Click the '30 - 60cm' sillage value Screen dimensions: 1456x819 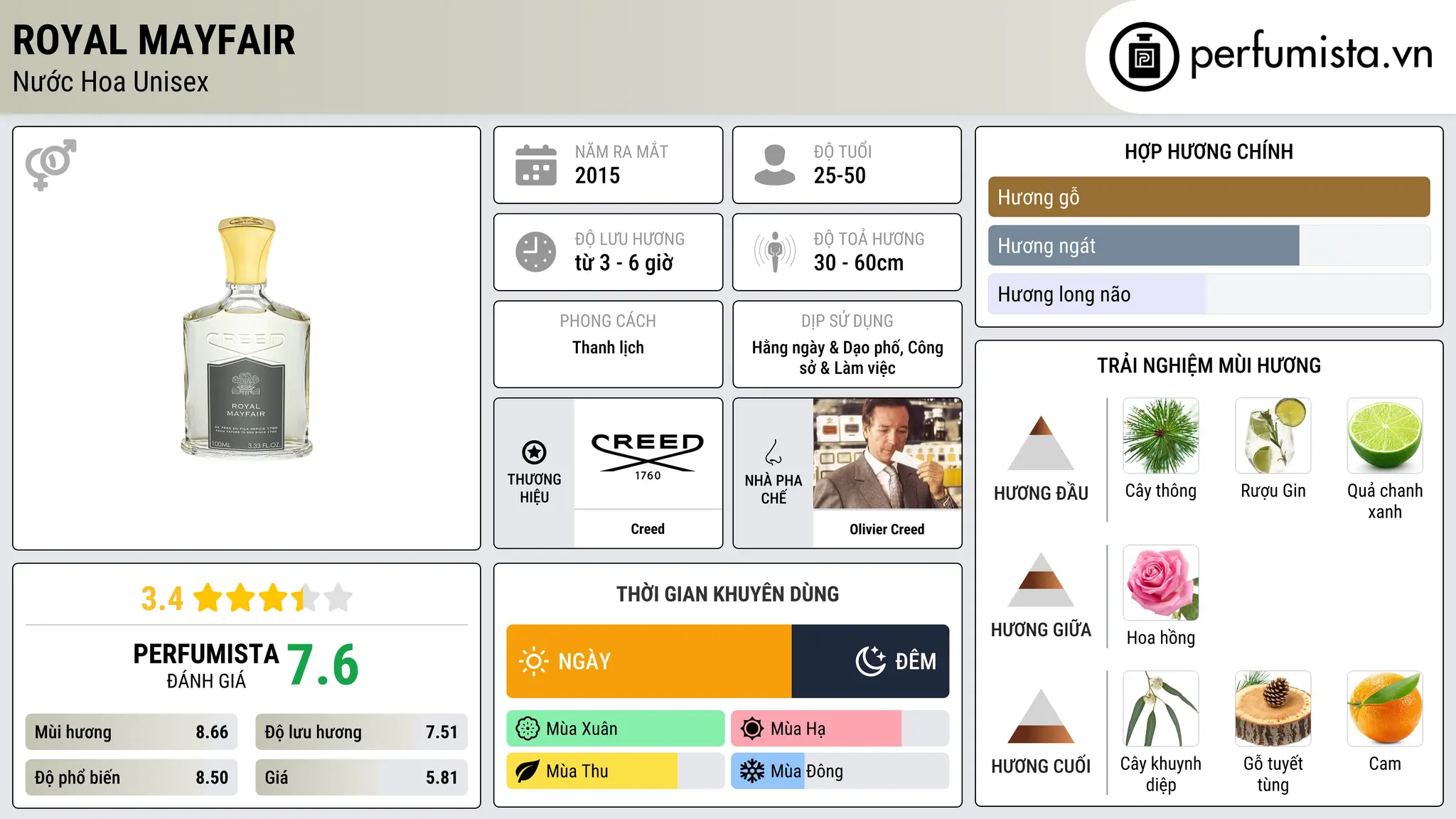click(859, 263)
